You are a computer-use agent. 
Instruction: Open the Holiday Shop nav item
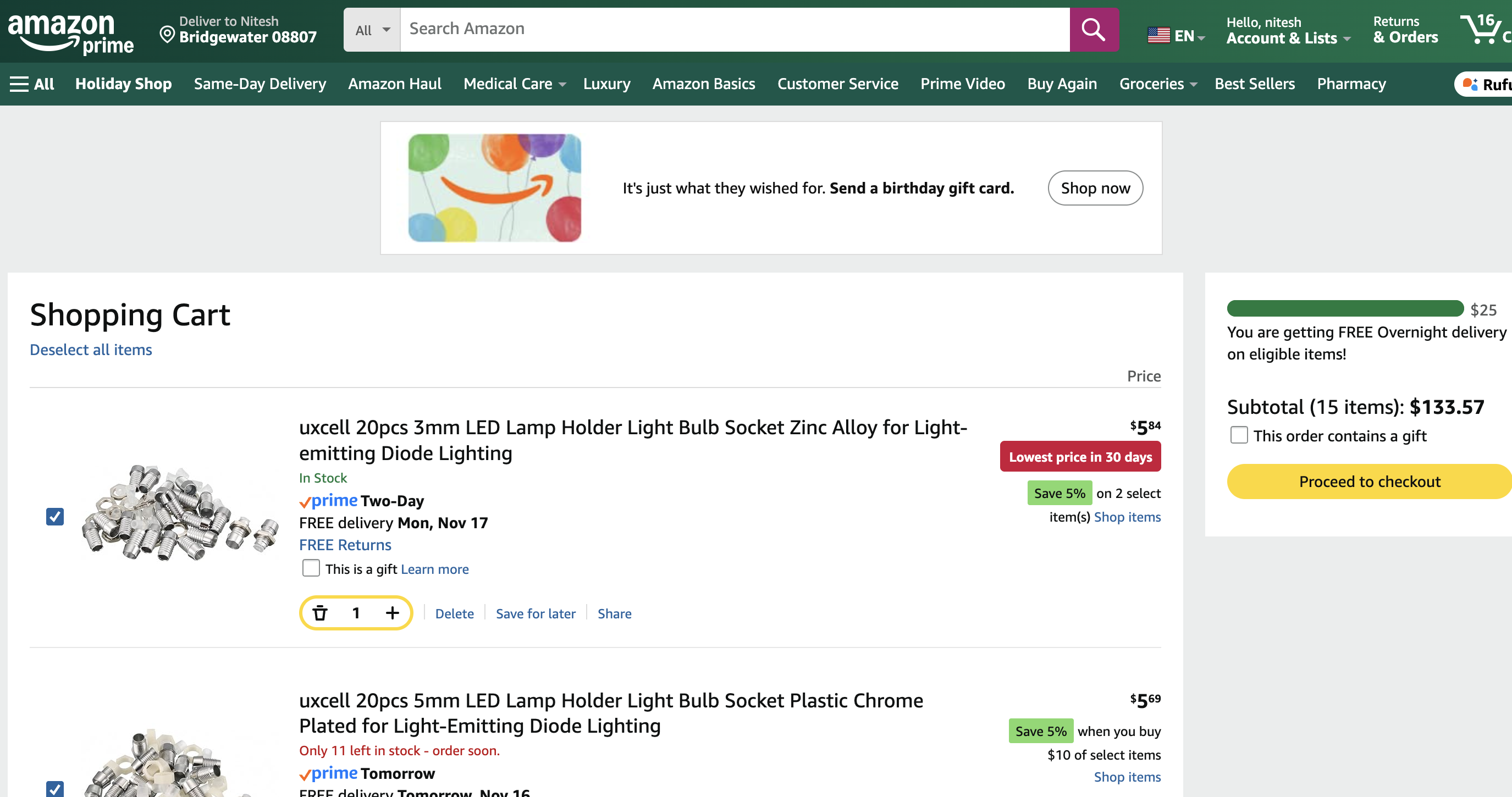(123, 84)
